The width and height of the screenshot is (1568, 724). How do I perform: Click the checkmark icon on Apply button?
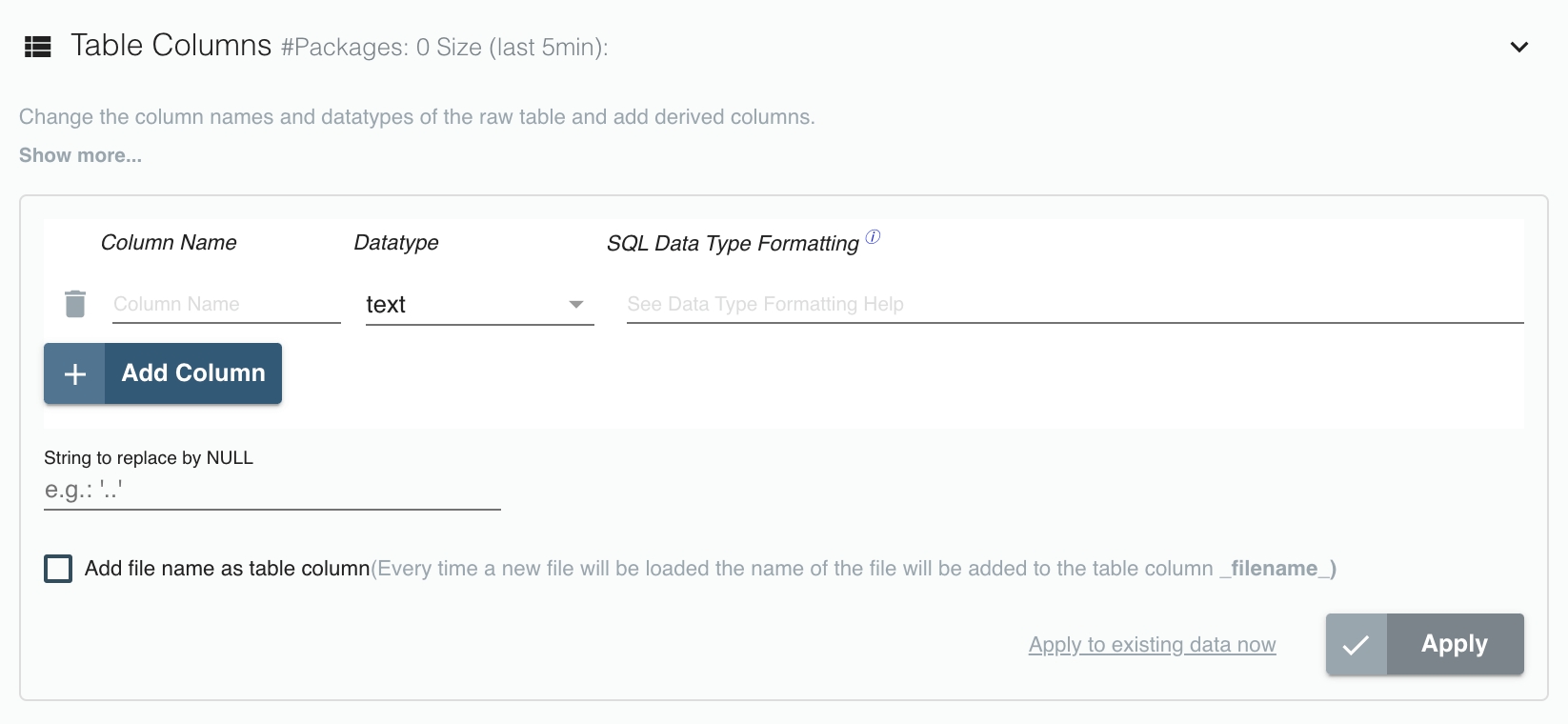pos(1356,645)
